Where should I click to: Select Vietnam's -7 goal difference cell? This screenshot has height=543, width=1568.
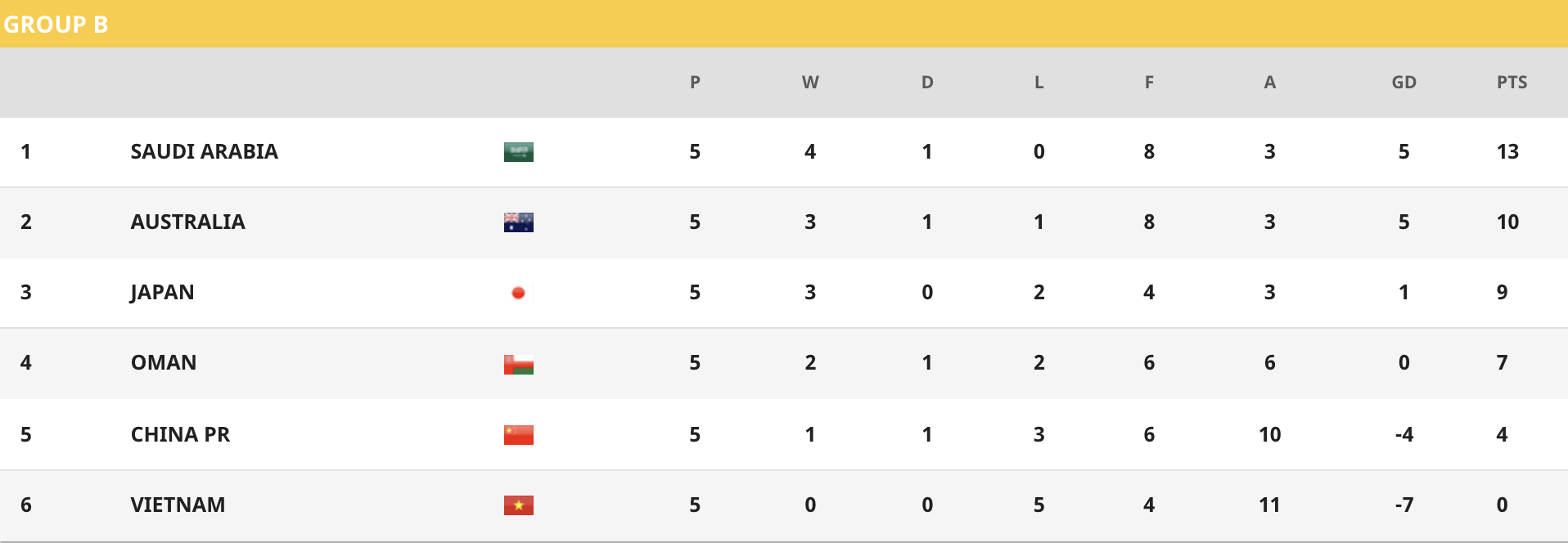[1404, 505]
